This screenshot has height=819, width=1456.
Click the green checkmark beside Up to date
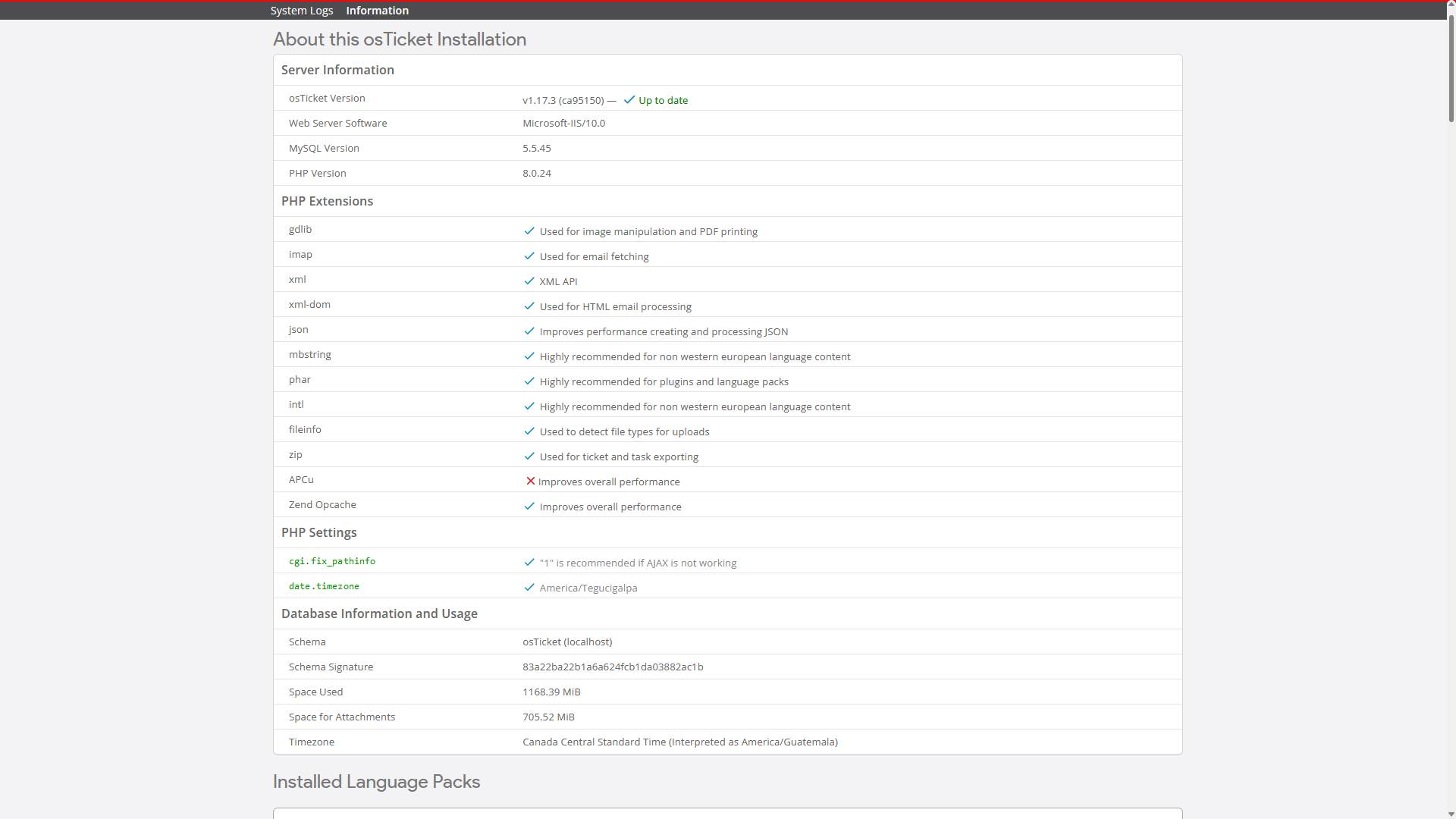point(629,100)
